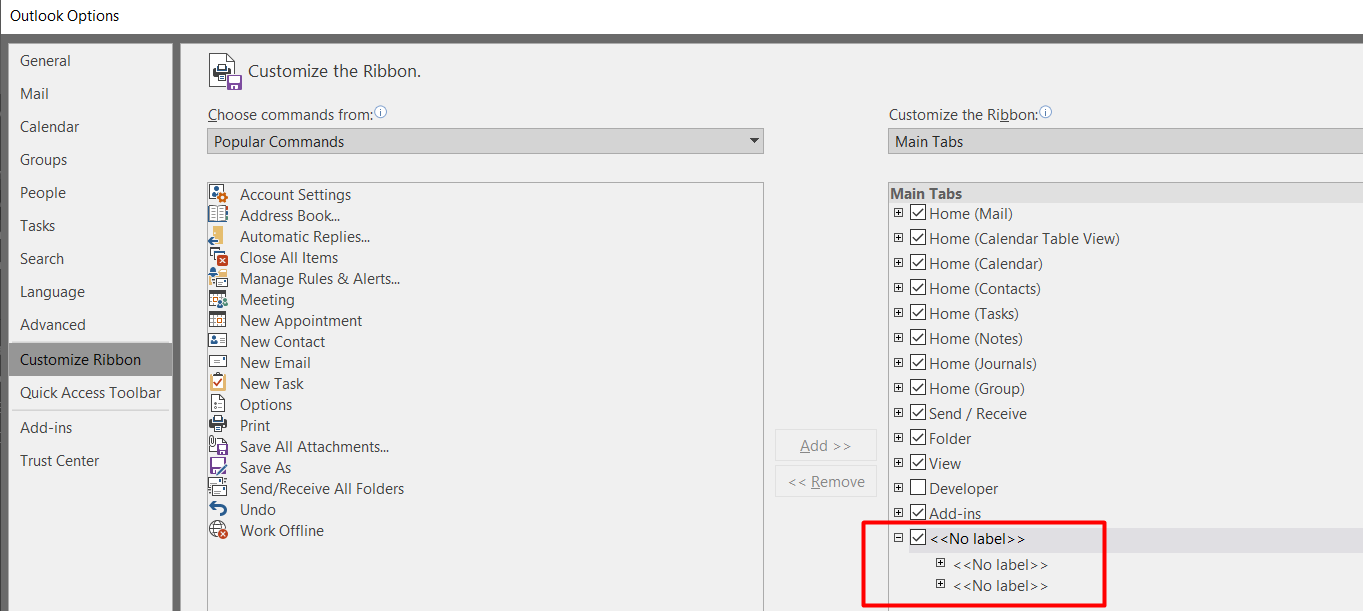Viewport: 1363px width, 611px height.
Task: Expand the Home (Tasks) tree node
Action: (x=898, y=312)
